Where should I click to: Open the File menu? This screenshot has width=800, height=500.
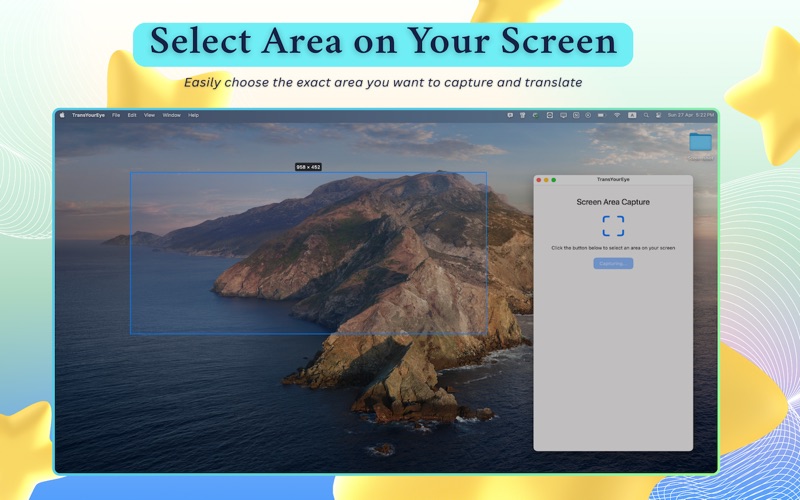point(116,115)
